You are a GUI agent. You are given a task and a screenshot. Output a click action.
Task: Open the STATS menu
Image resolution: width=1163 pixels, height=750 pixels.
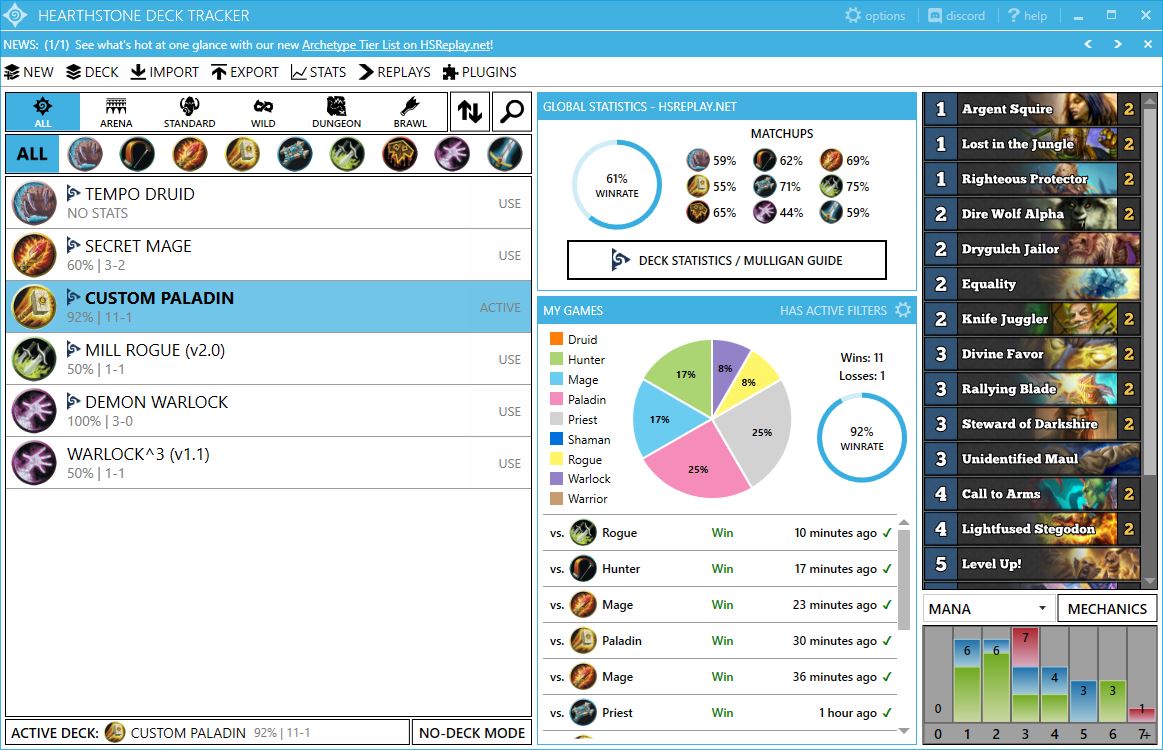[x=318, y=72]
